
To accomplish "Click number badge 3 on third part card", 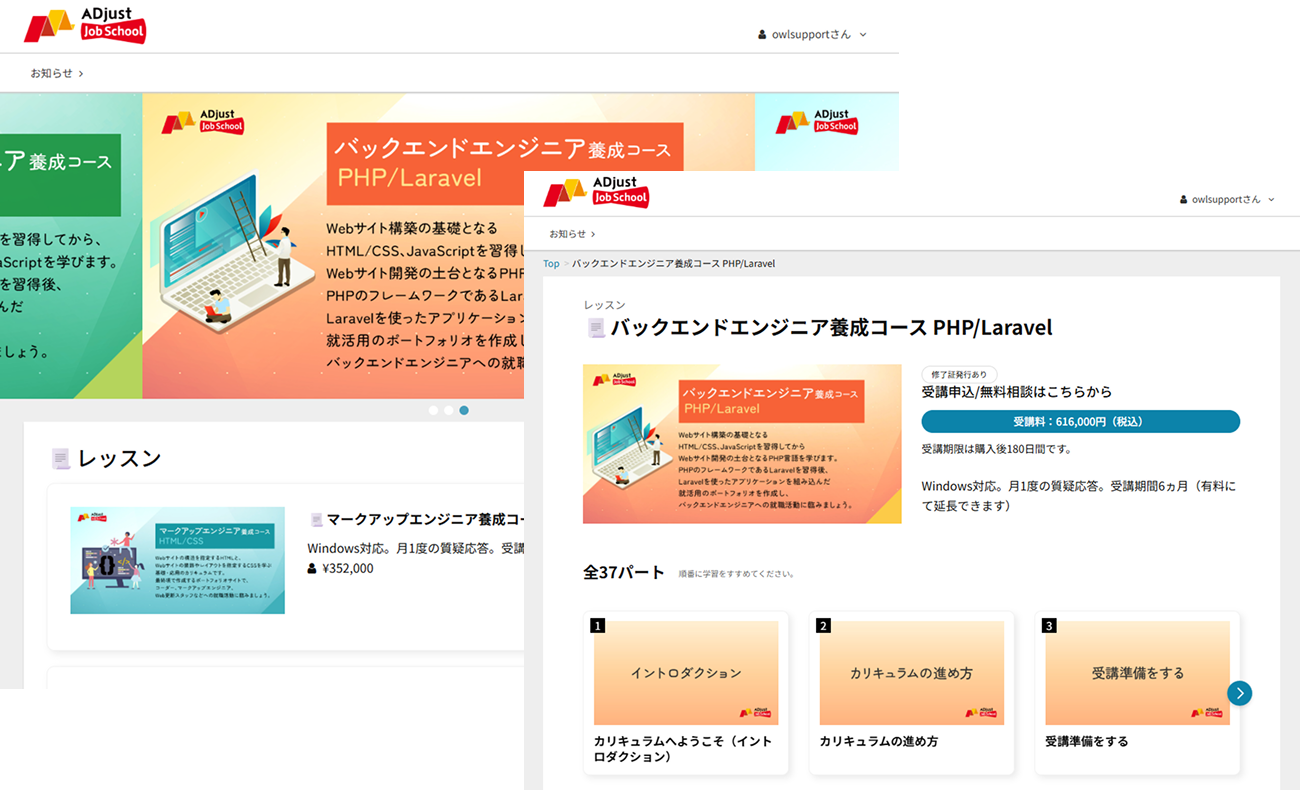I will (x=1050, y=626).
